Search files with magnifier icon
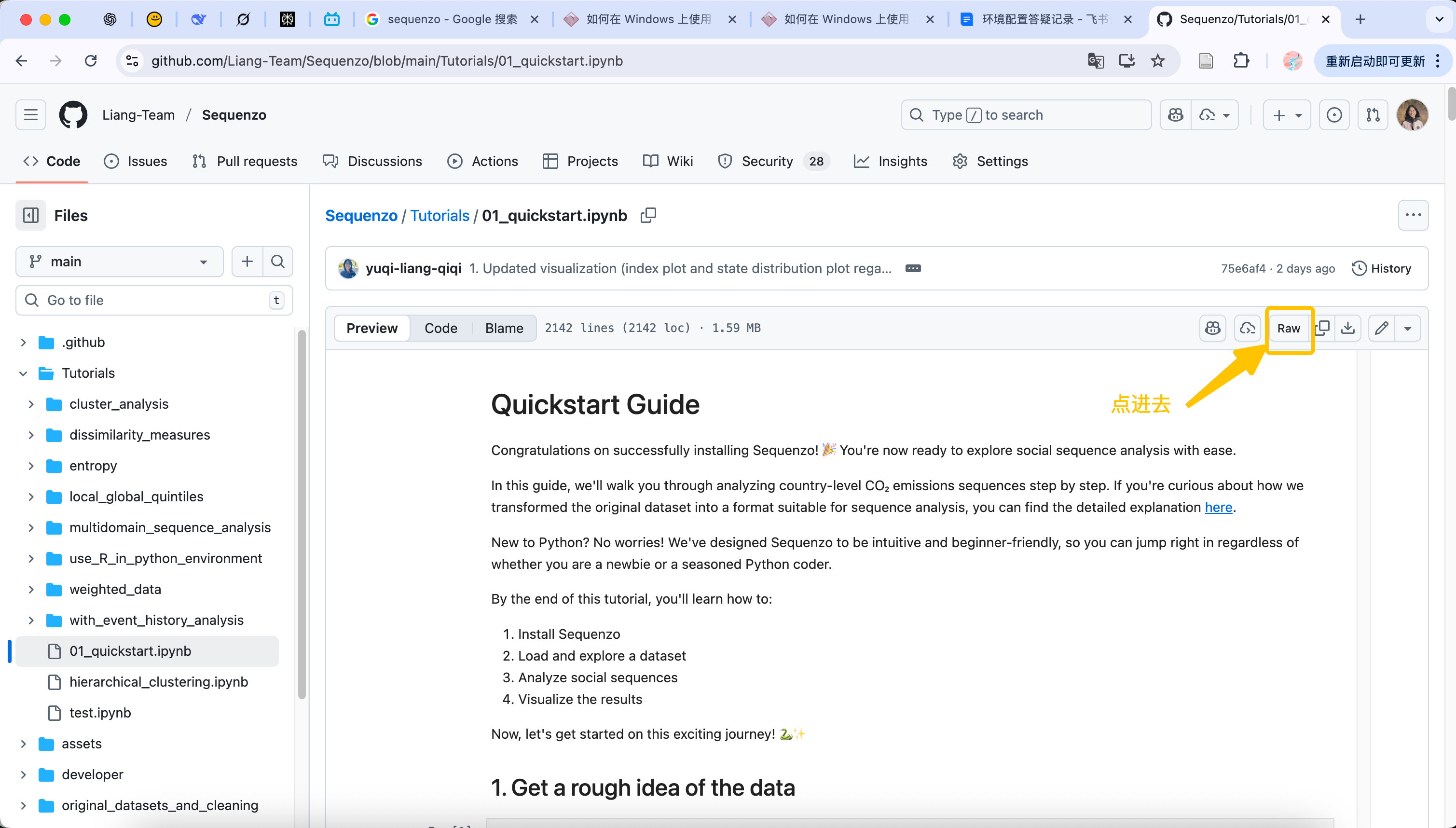The height and width of the screenshot is (828, 1456). tap(278, 262)
